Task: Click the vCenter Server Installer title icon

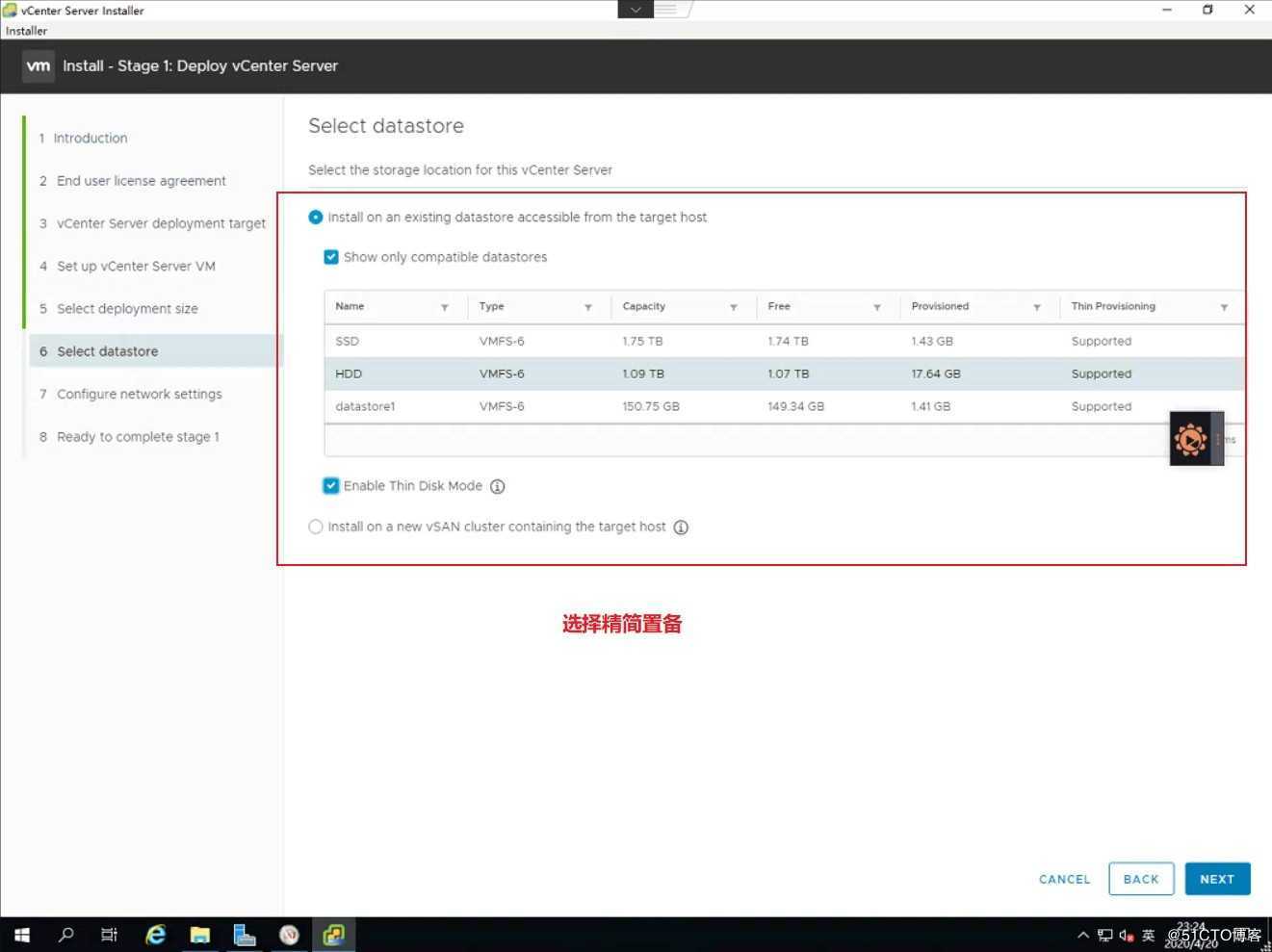Action: [10, 11]
